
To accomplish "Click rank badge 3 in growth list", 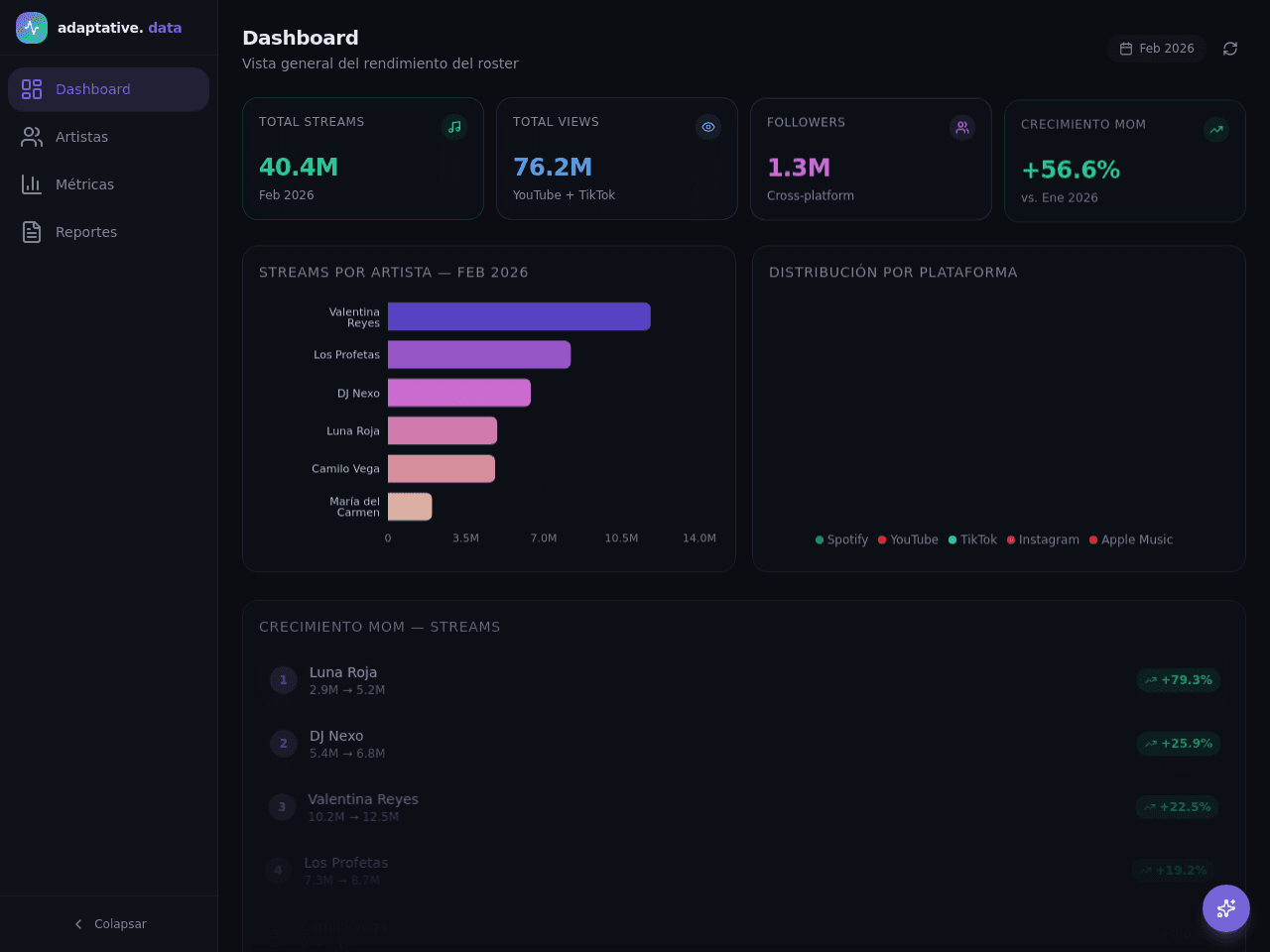I will [282, 807].
